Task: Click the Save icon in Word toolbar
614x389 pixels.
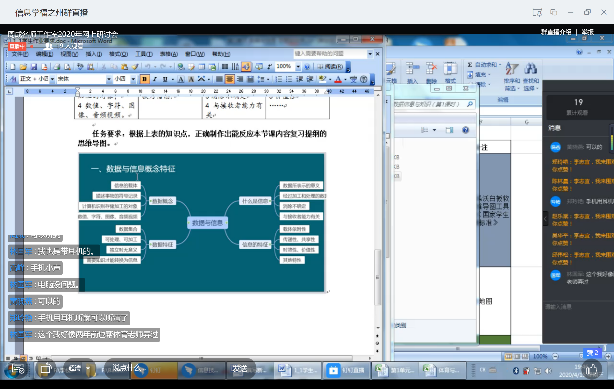Action: click(x=34, y=67)
